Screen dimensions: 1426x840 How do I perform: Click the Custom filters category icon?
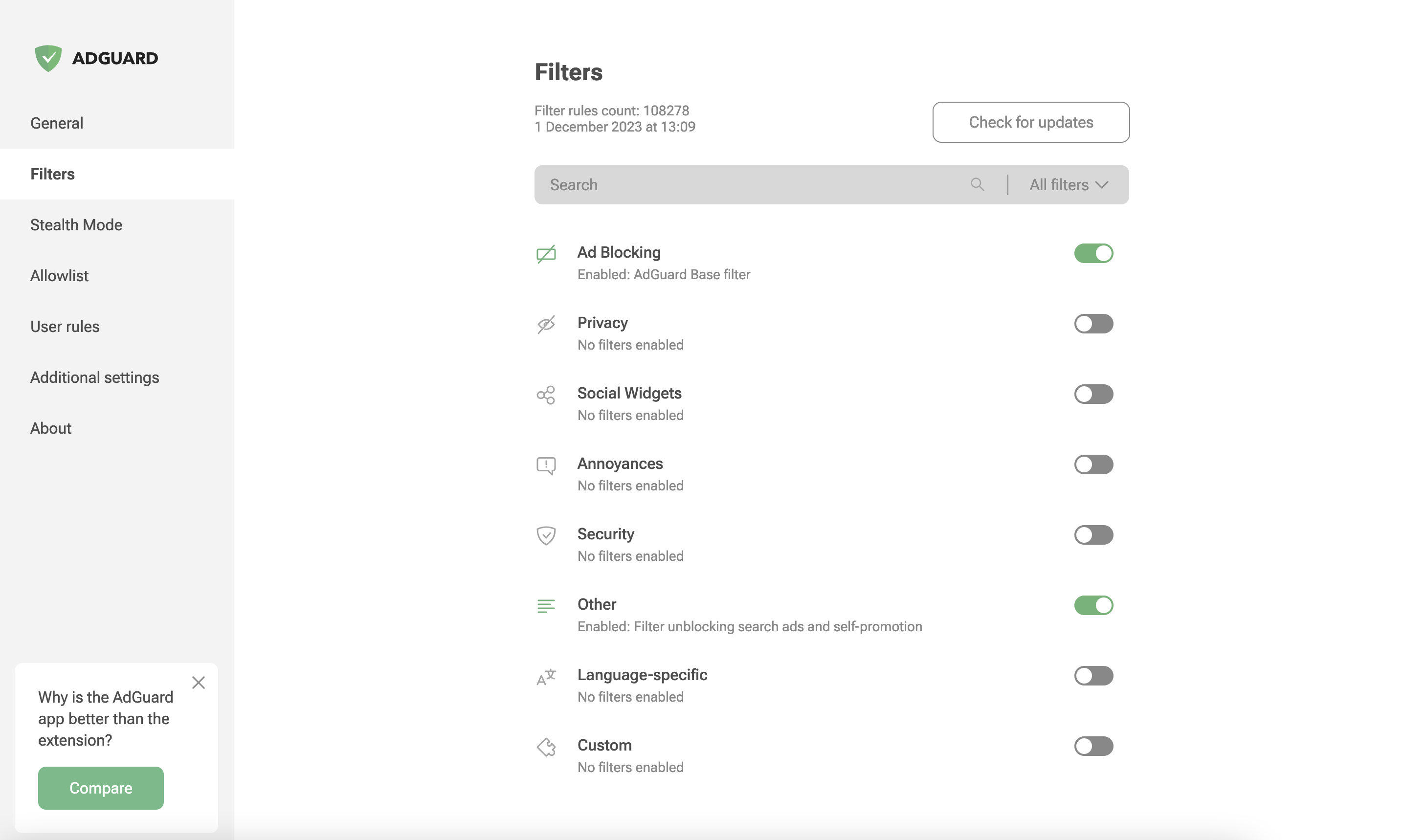(547, 746)
